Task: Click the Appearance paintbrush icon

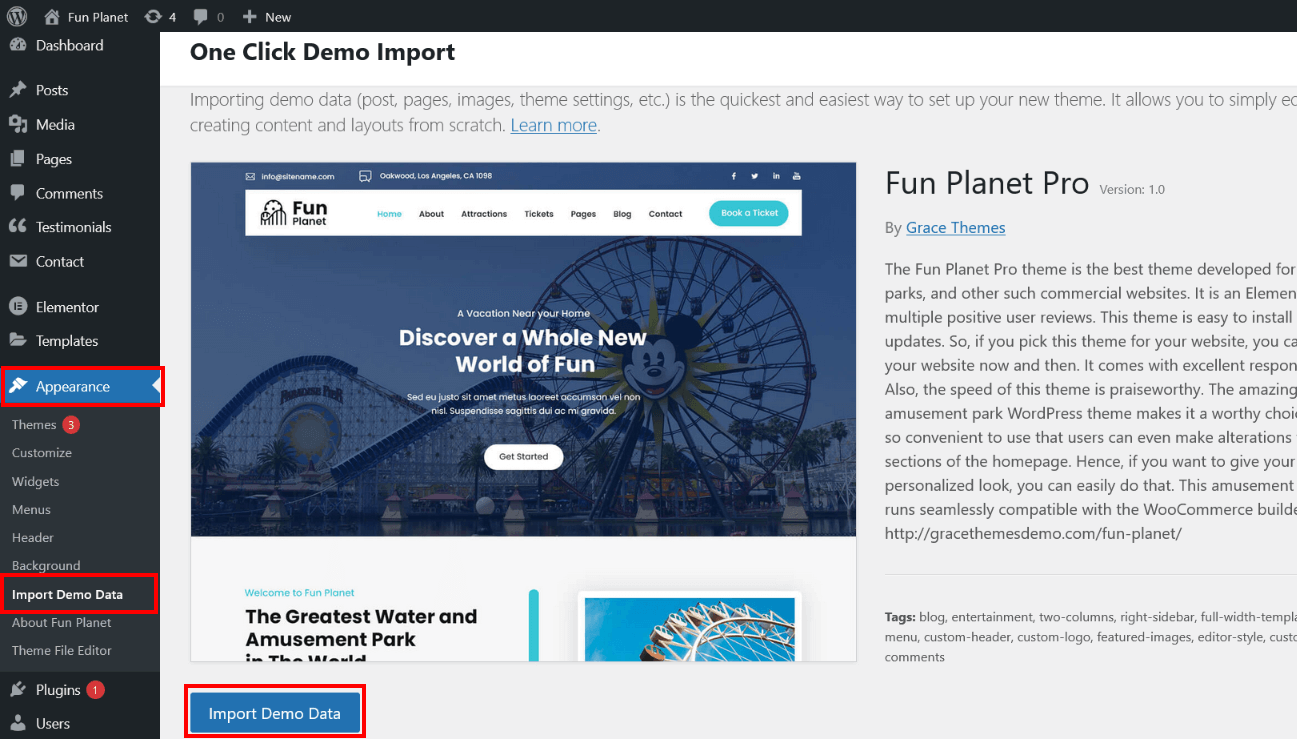Action: 18,387
